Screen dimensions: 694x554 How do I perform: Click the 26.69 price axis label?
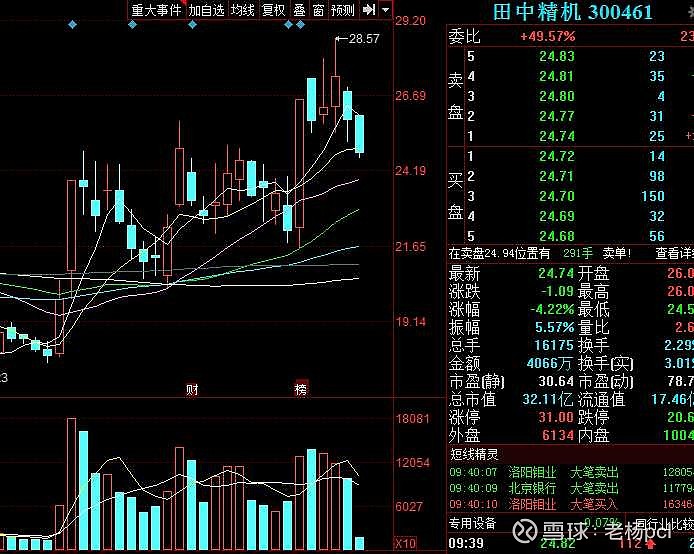click(x=410, y=96)
